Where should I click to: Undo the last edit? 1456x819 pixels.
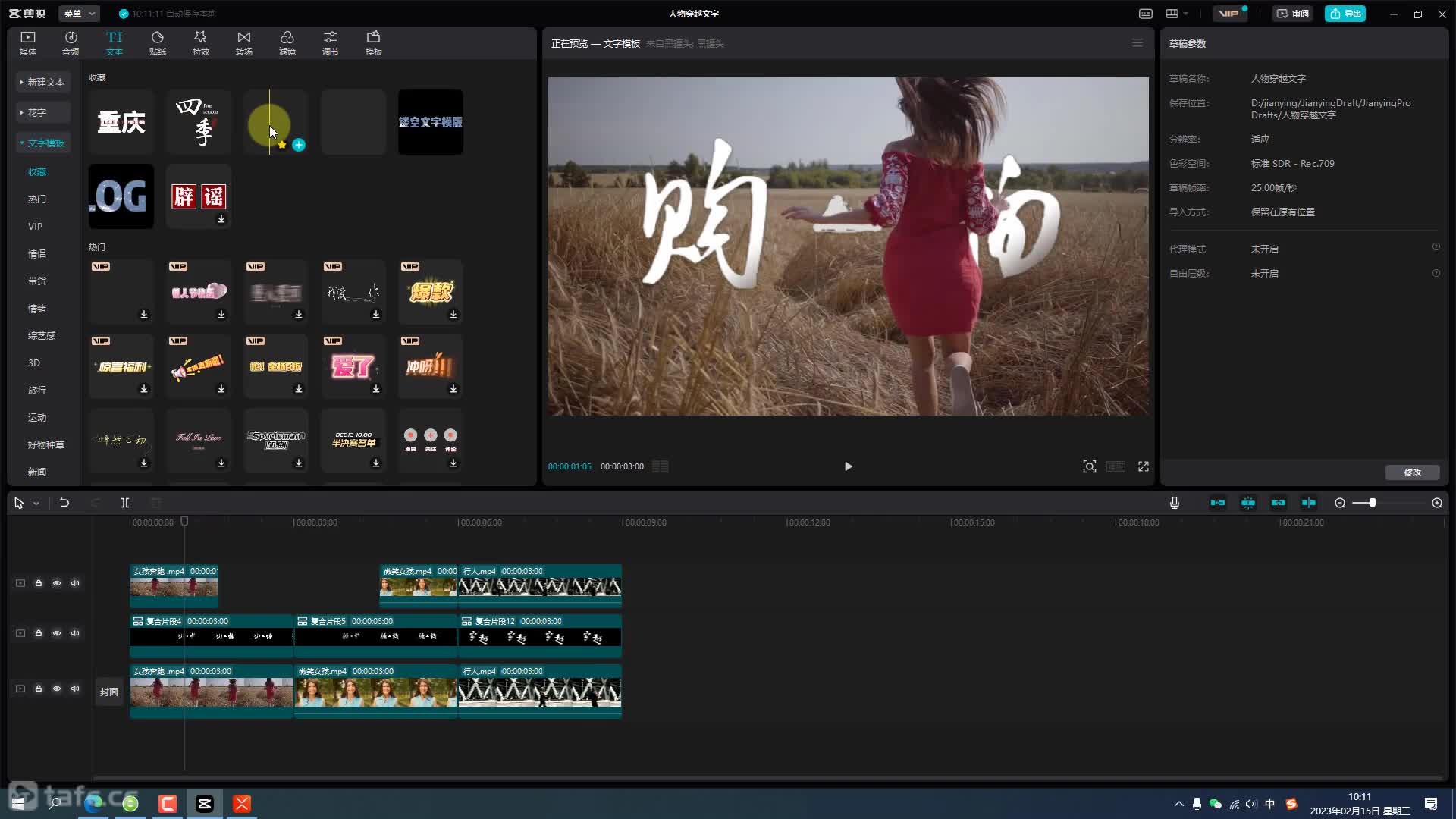pos(64,503)
